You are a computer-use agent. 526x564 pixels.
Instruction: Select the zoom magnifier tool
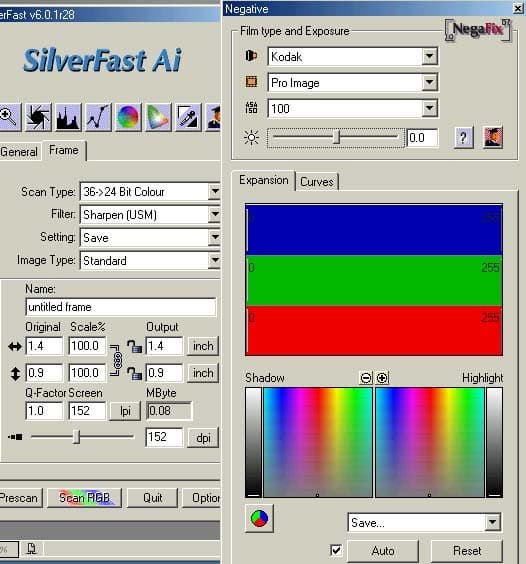[10, 117]
